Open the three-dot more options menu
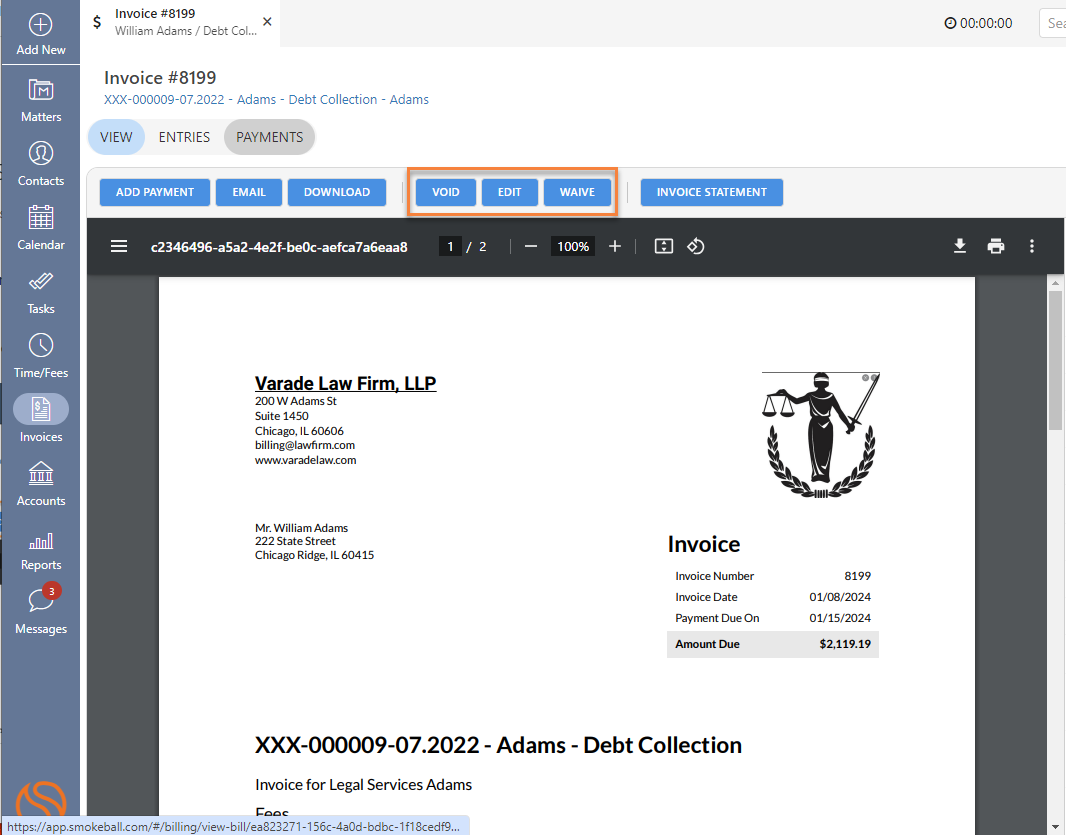 tap(1032, 246)
